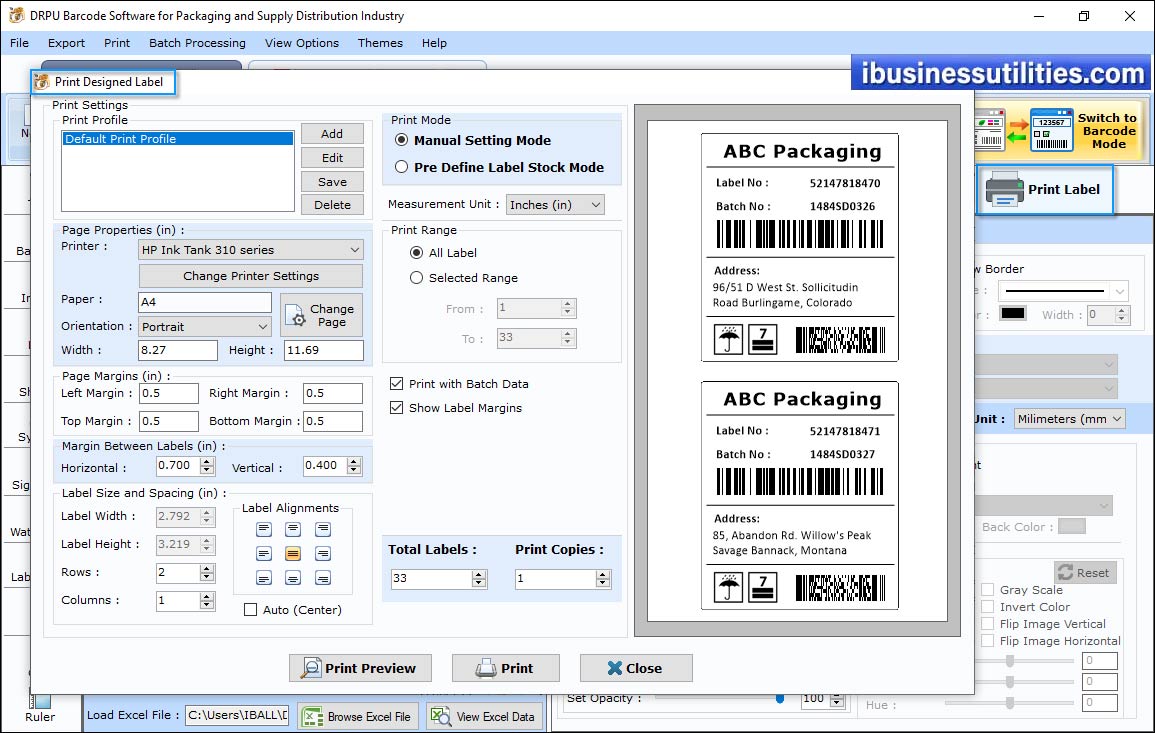Open the File menu
The image size is (1155, 733).
[19, 43]
